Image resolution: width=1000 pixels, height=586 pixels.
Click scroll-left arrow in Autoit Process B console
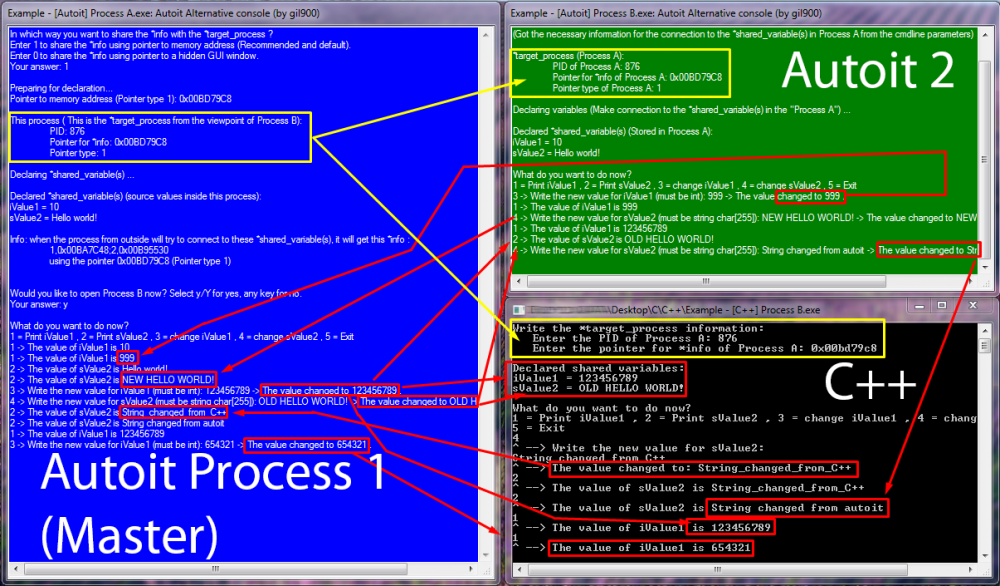click(518, 281)
